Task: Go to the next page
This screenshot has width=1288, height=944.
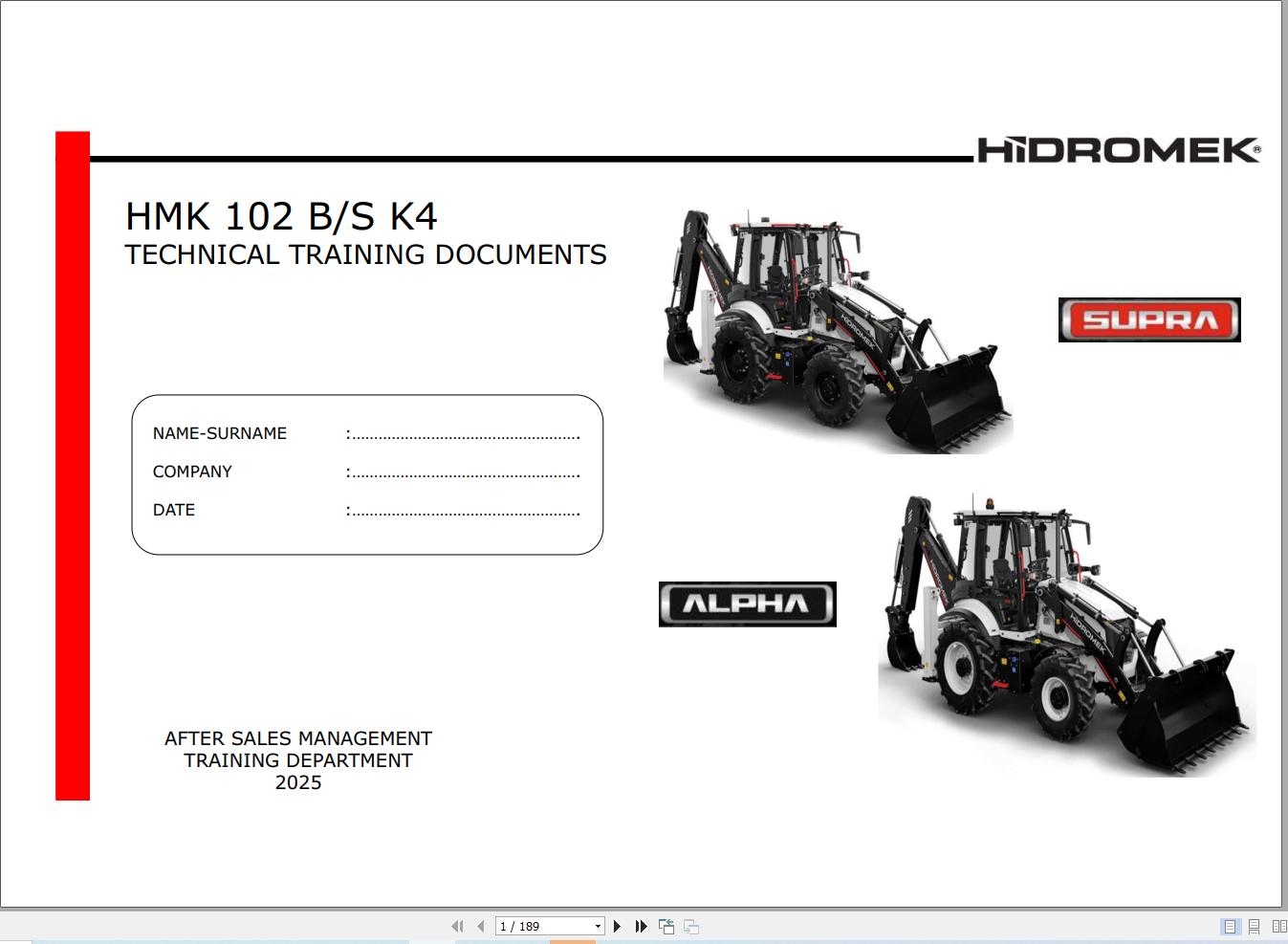Action: 618,926
